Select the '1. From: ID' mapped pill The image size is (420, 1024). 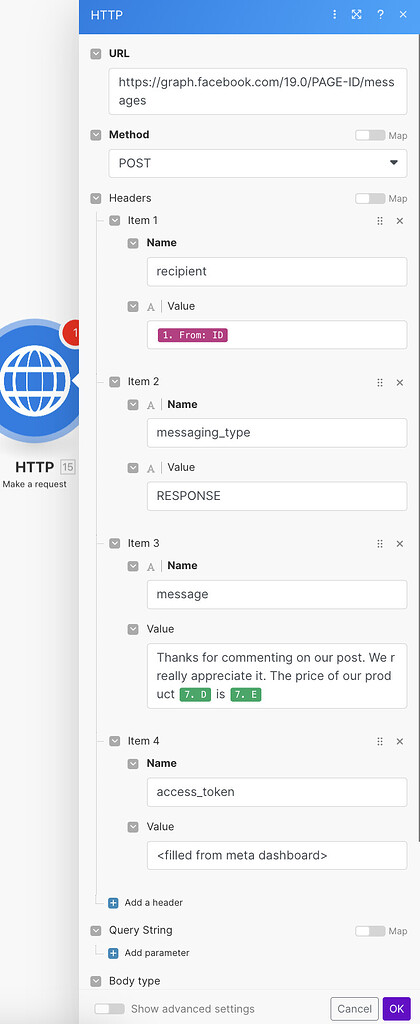pyautogui.click(x=193, y=336)
